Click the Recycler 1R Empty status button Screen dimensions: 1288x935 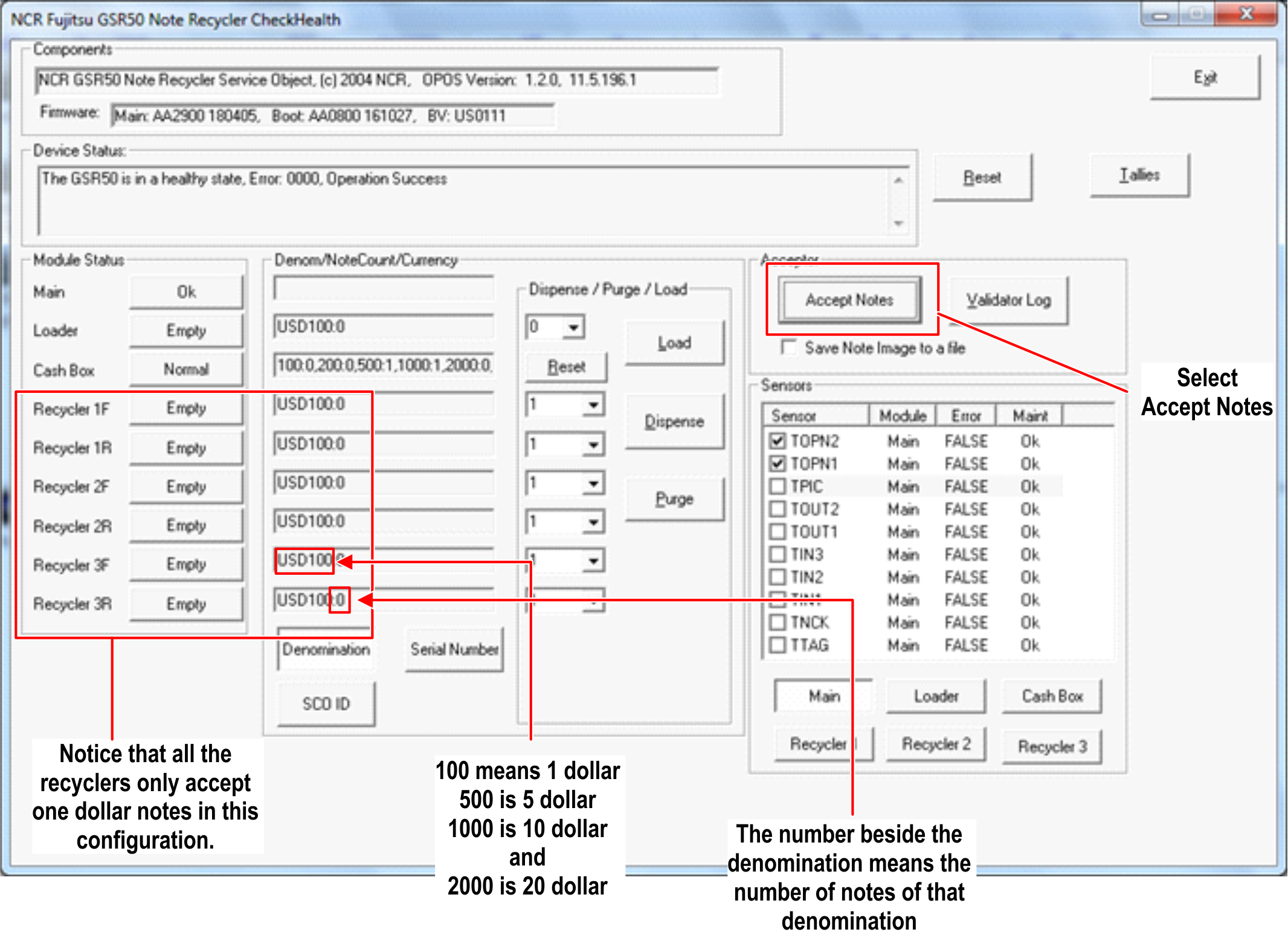pos(186,448)
